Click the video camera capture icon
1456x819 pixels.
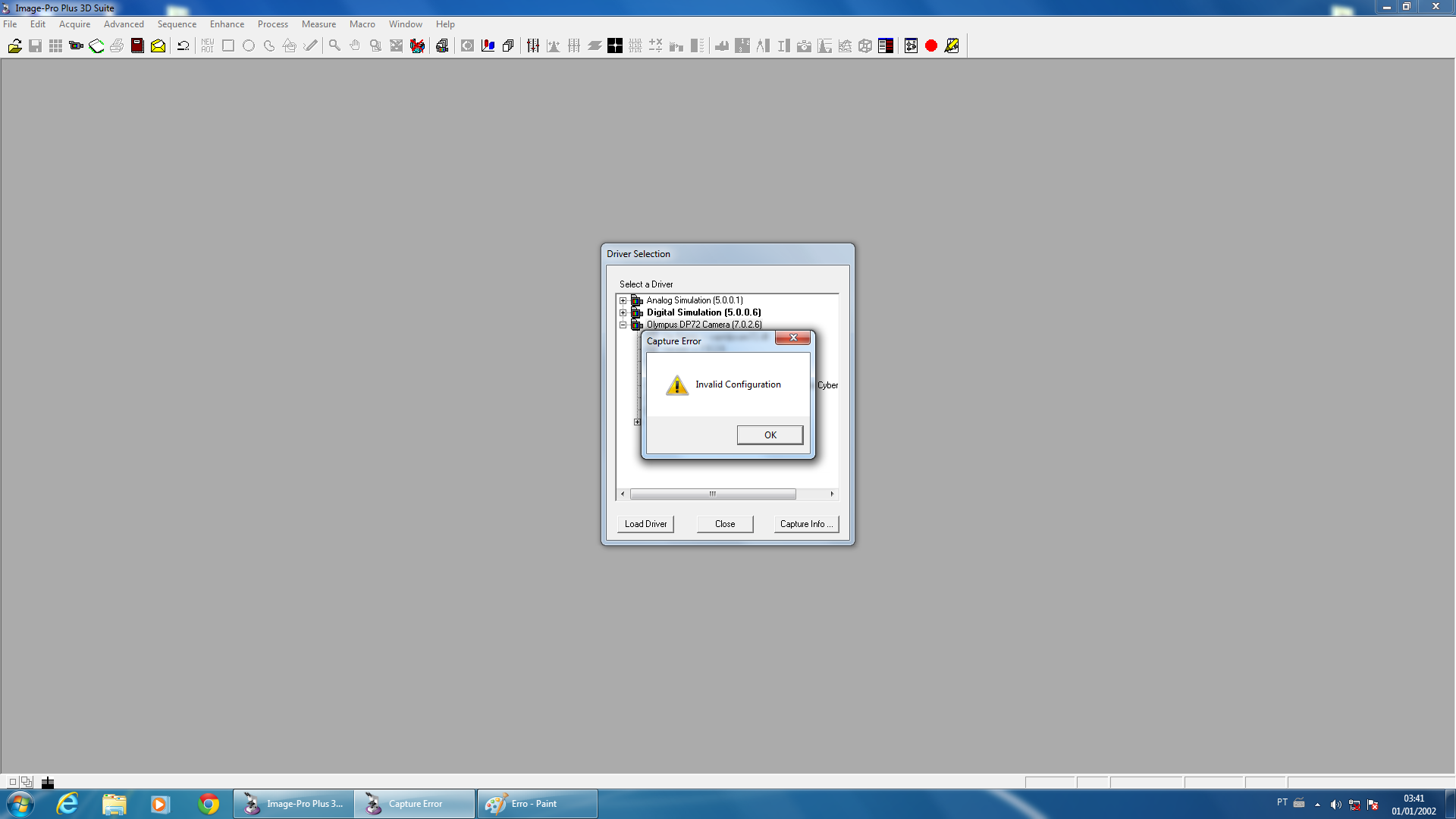click(76, 46)
